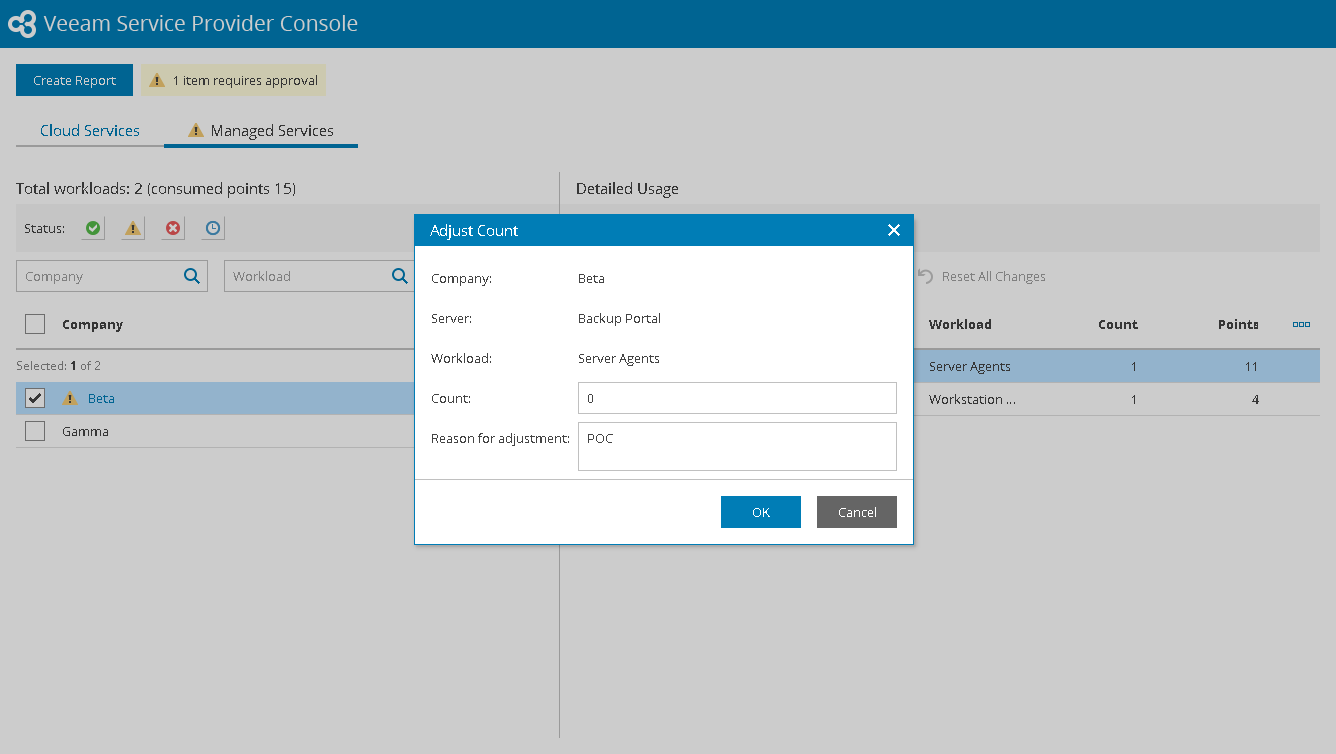Screen dimensions: 1336x754
Task: Click the Adjust Count dialog title
Action: (x=474, y=230)
